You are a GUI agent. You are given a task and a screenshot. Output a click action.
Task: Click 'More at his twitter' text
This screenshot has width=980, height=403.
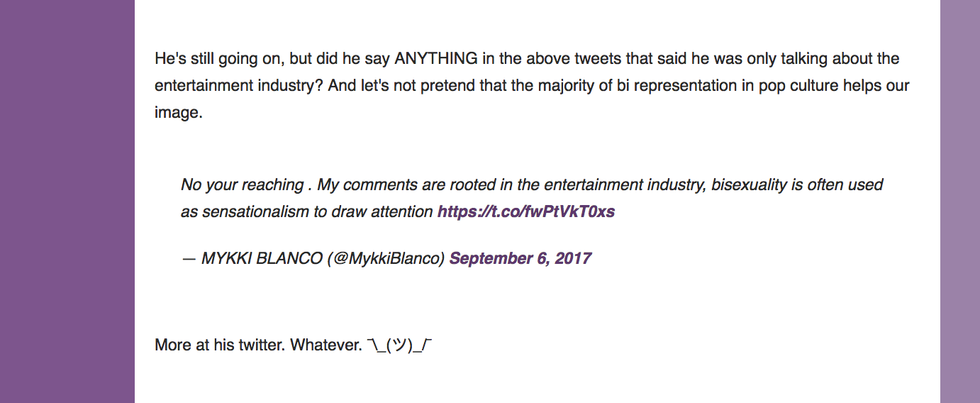coord(220,346)
